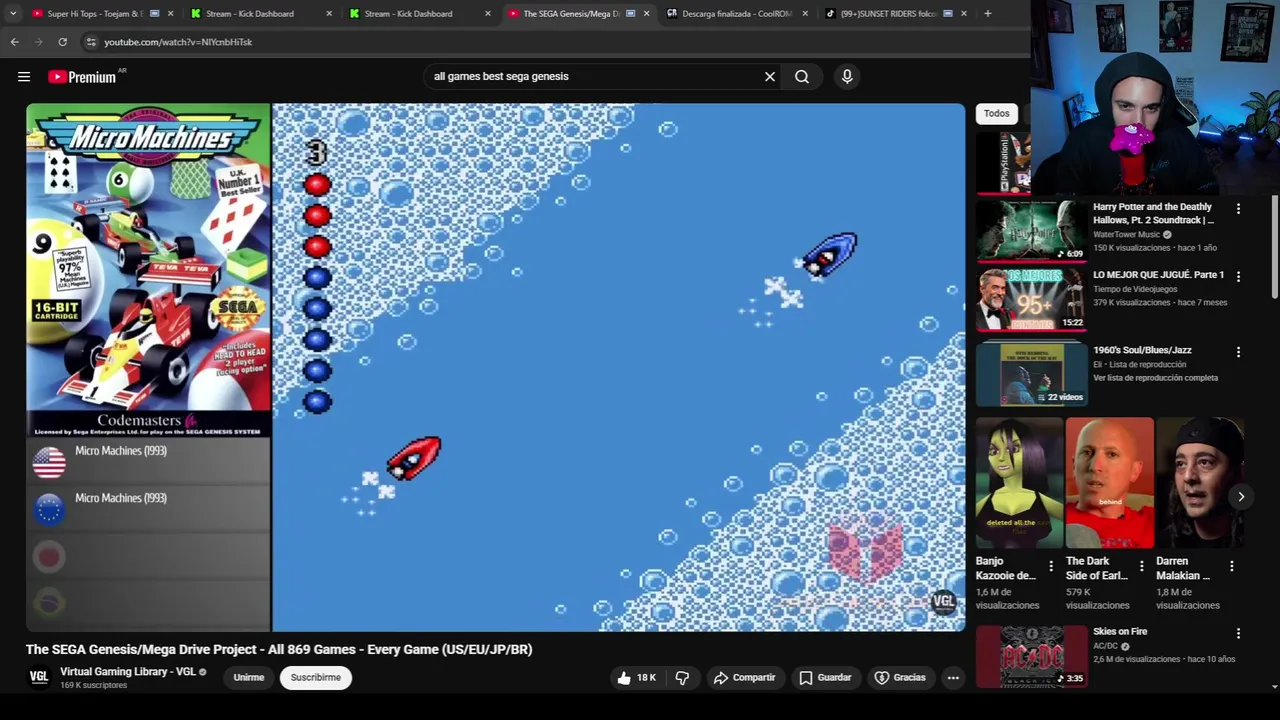Open 1960's Soul/Blues/Jazz playlist thumbnail
This screenshot has width=1280, height=720.
(1031, 374)
